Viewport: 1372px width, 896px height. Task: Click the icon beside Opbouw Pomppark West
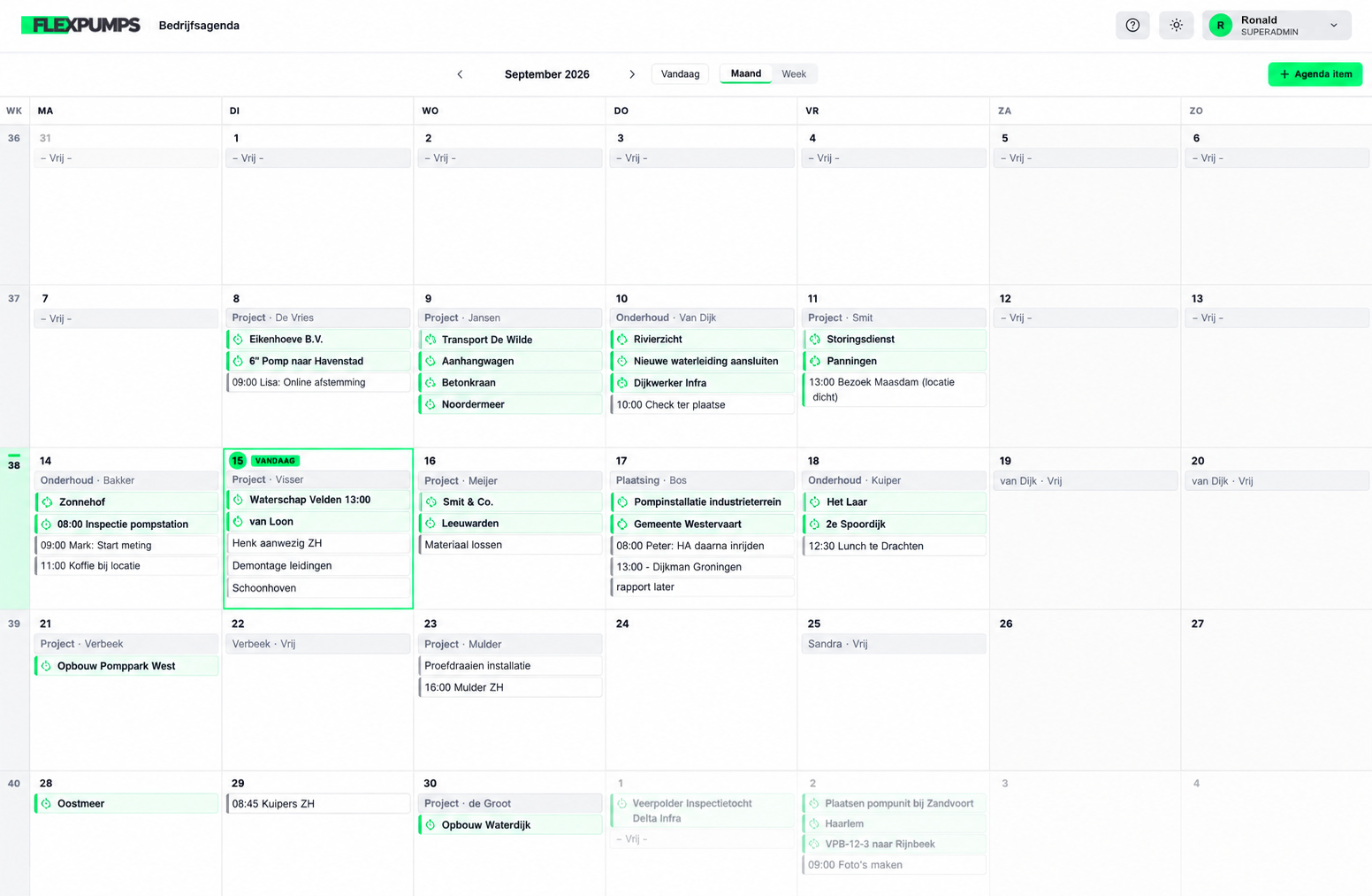coord(47,666)
